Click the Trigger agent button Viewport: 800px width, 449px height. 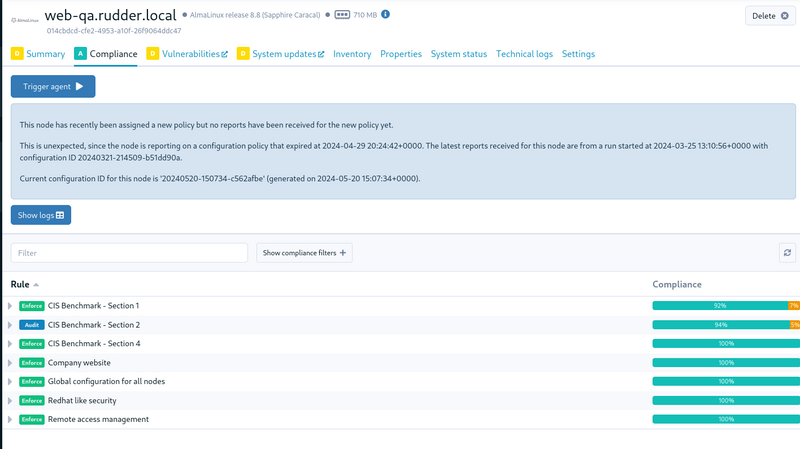point(53,86)
